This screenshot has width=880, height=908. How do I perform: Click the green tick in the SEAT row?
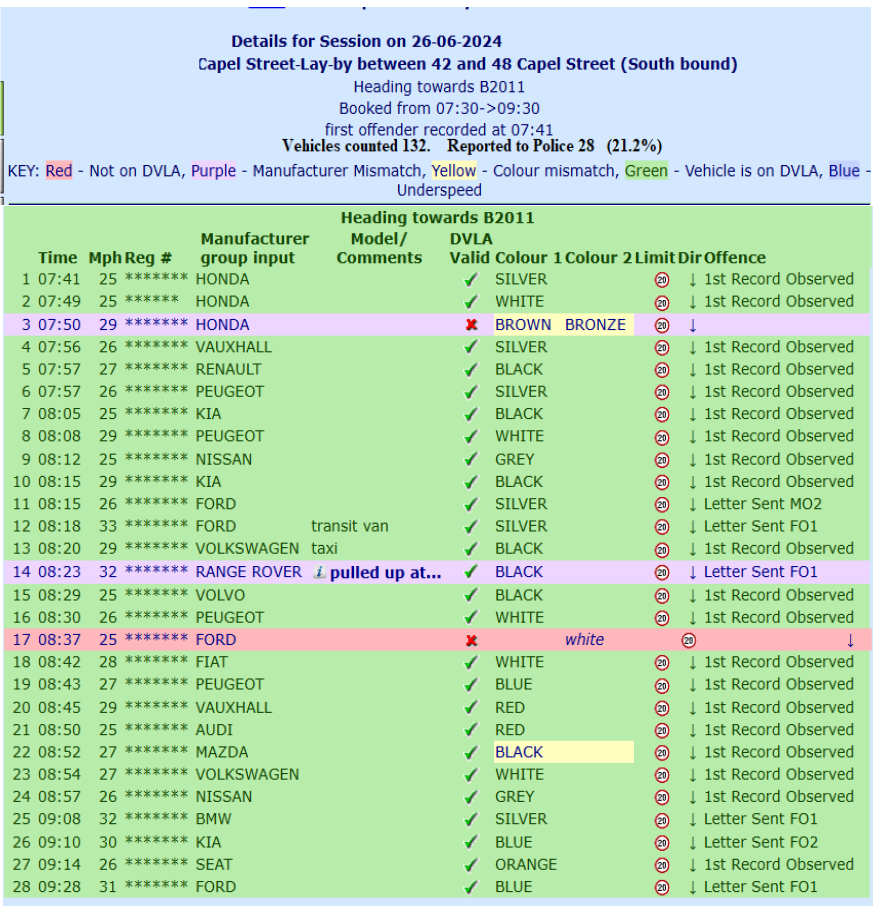471,865
